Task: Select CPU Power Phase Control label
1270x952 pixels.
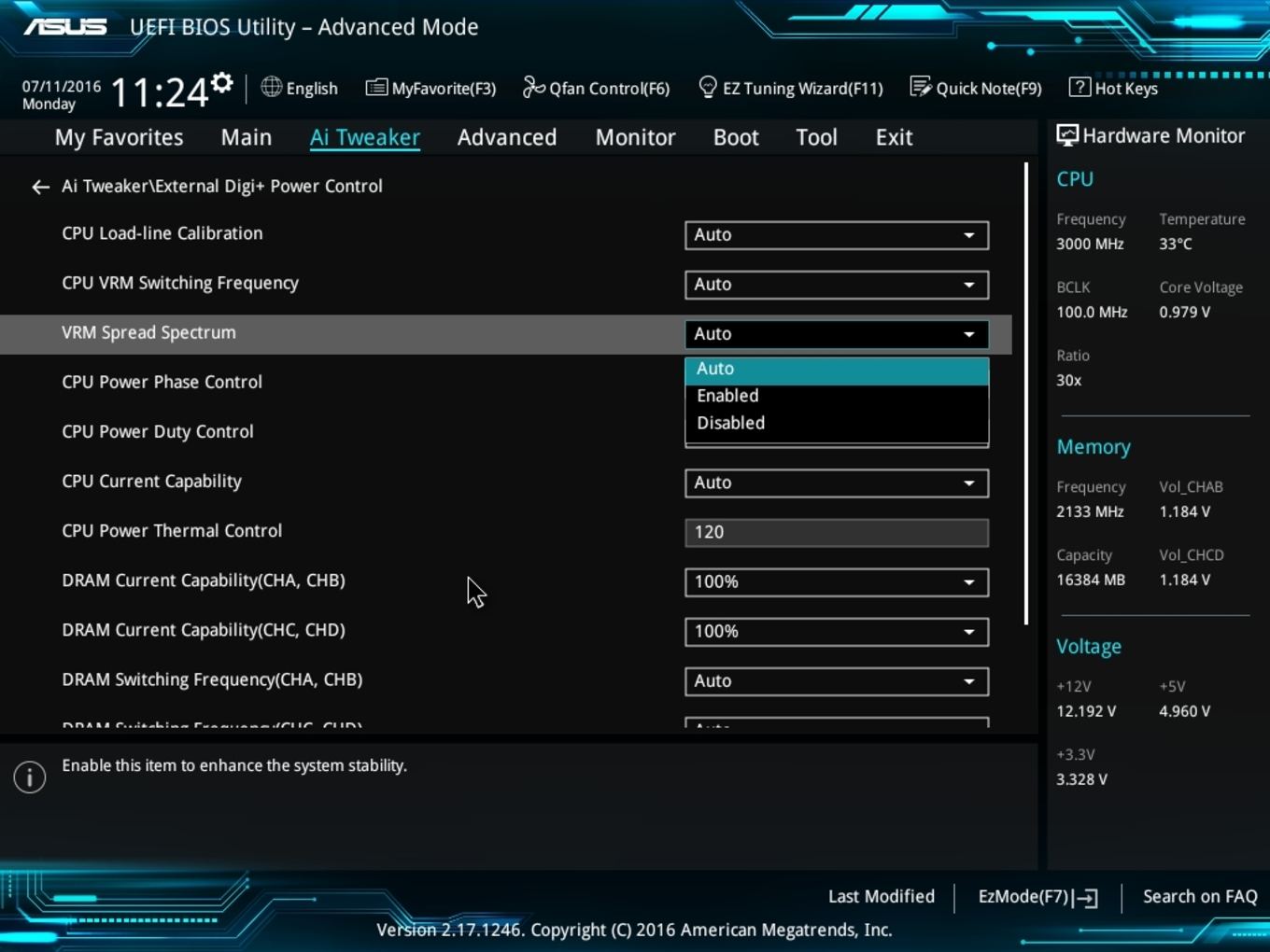Action: tap(162, 382)
